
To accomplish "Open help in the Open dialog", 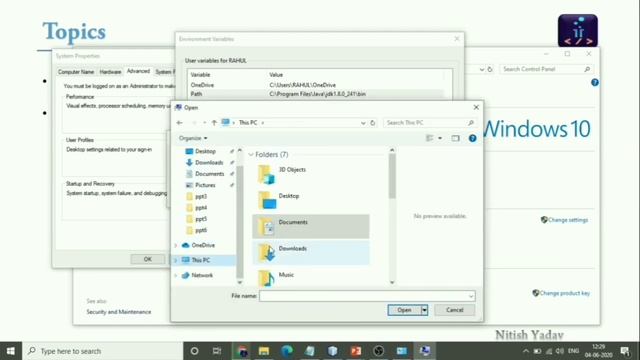I will [x=472, y=138].
